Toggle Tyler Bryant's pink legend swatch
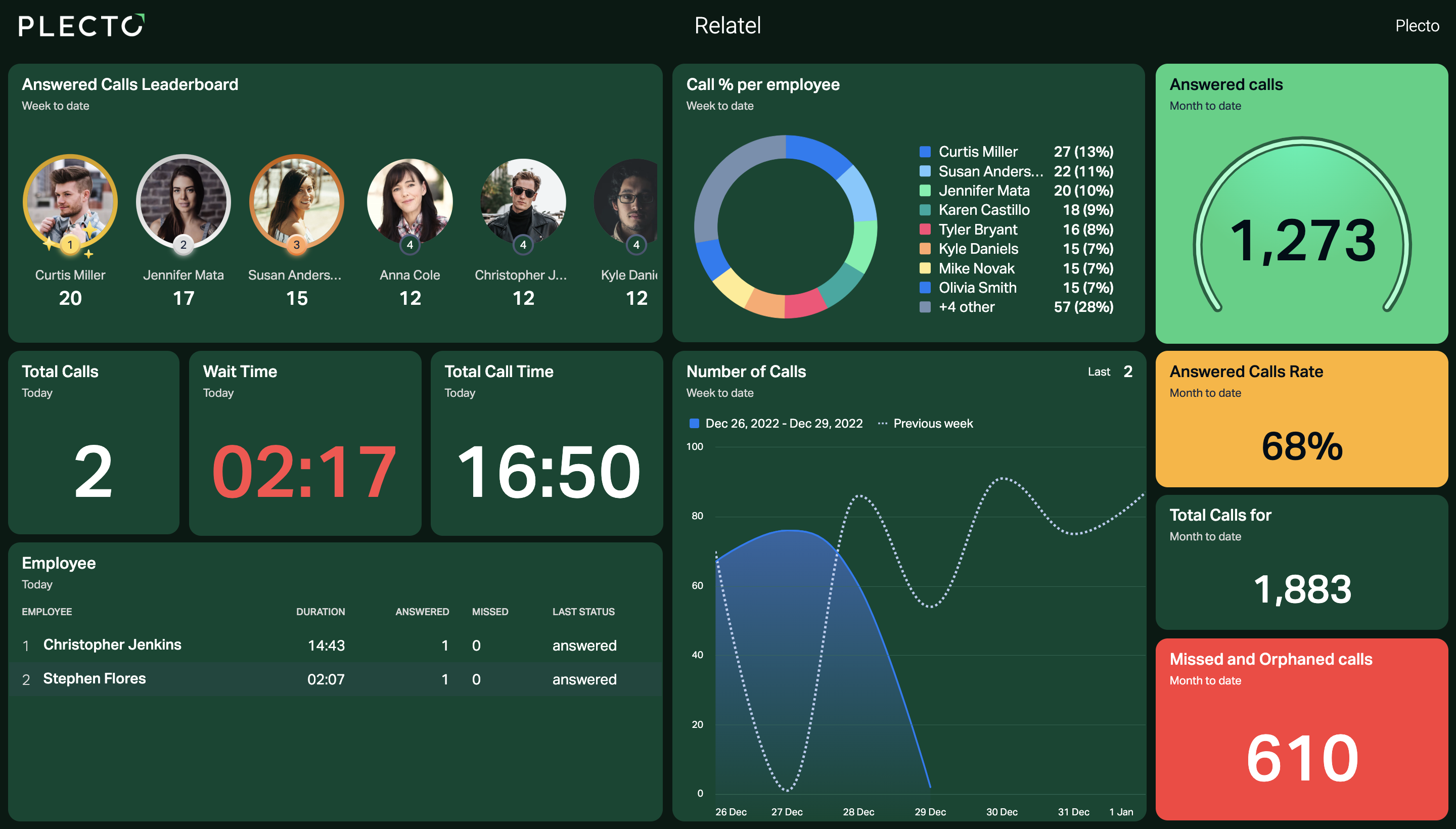This screenshot has height=829, width=1456. [925, 229]
